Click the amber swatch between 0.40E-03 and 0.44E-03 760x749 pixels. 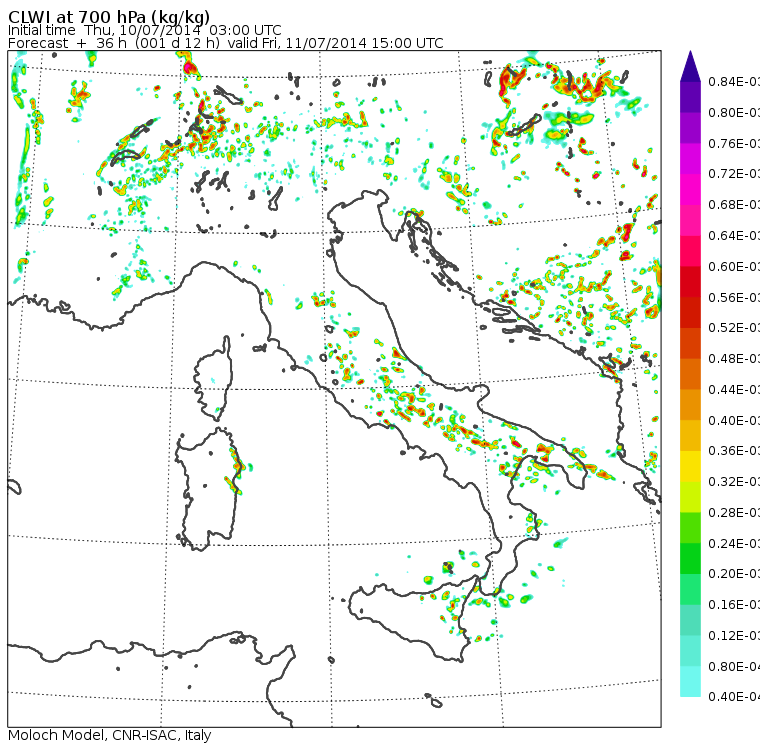690,405
